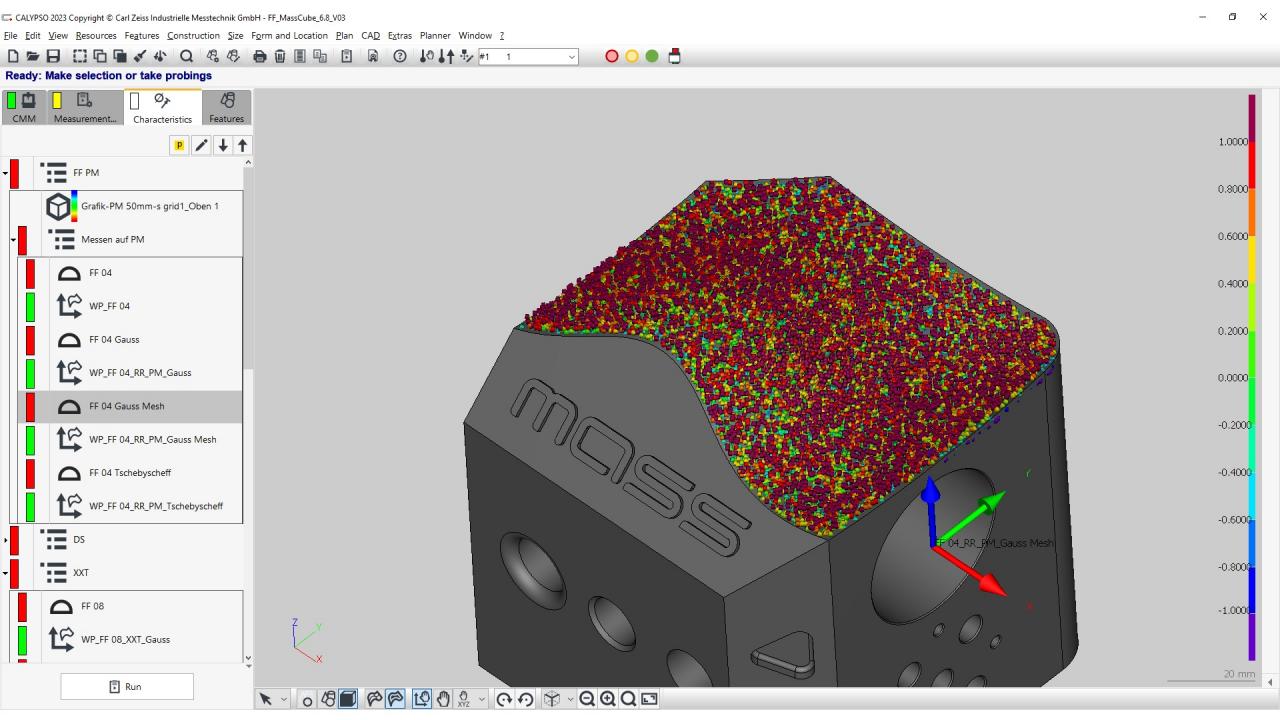1280x720 pixels.
Task: Open the Construction menu
Action: pyautogui.click(x=192, y=35)
